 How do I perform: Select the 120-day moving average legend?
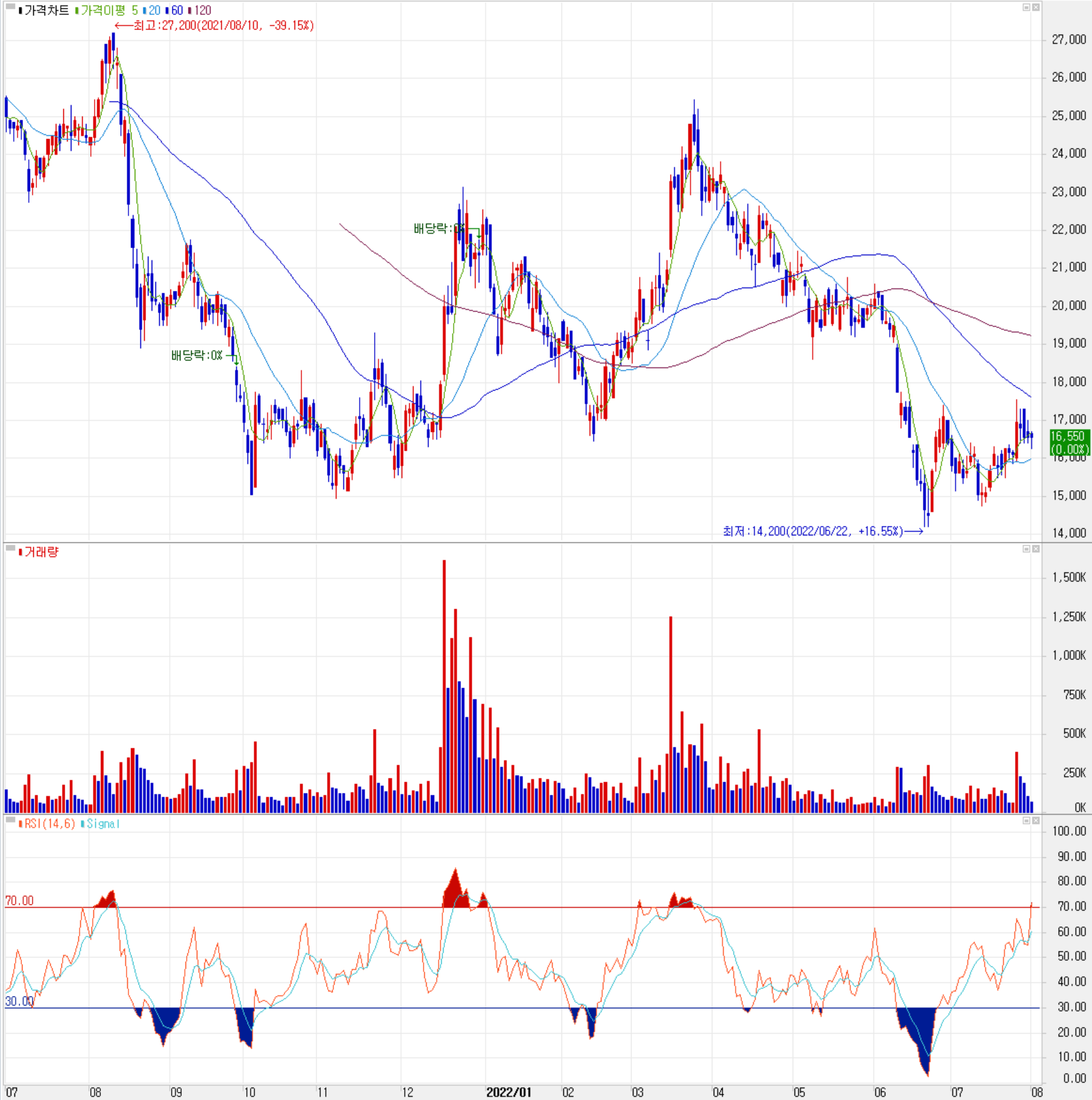[x=200, y=10]
